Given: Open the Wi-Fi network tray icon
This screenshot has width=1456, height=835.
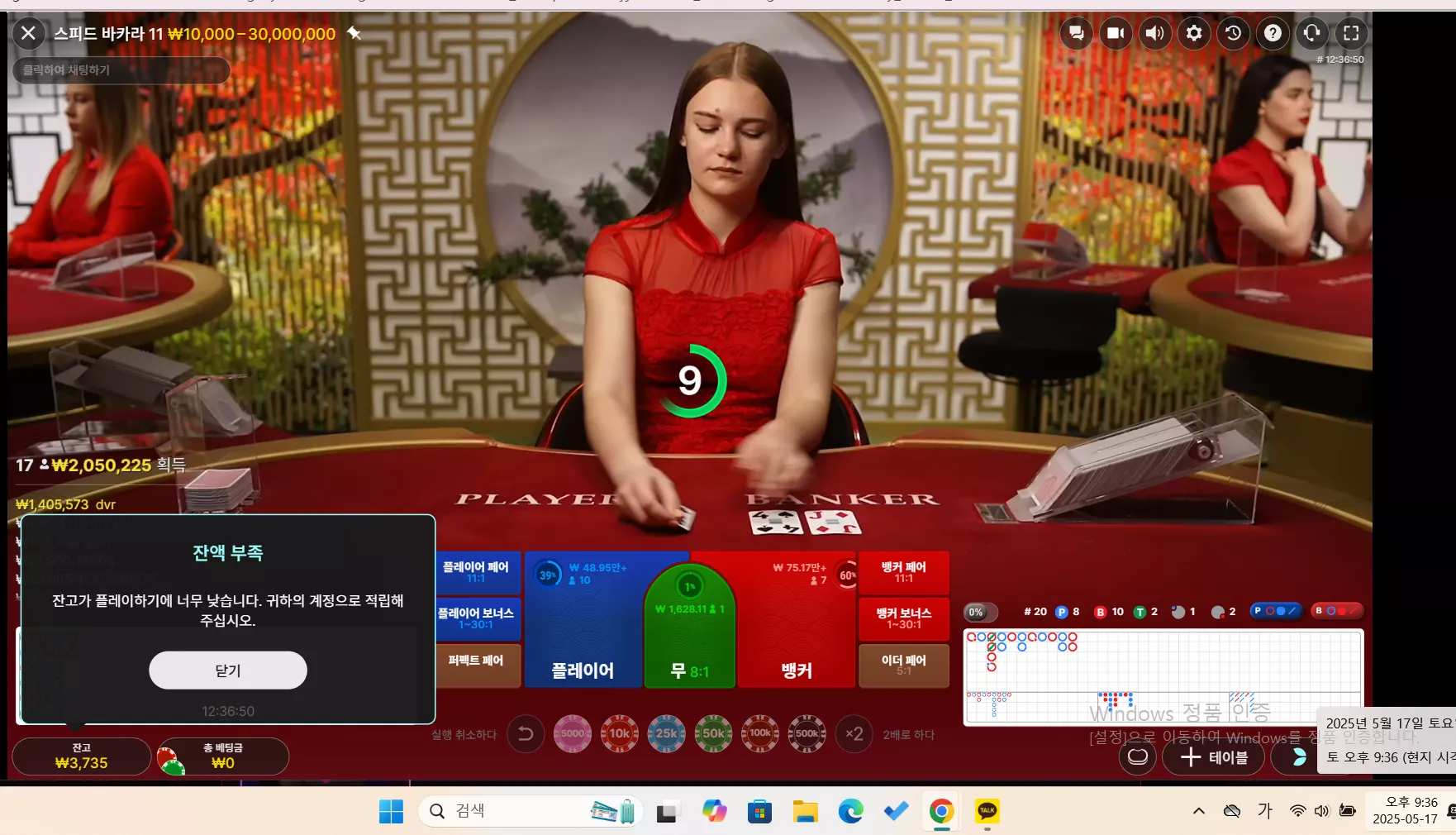Looking at the screenshot, I should 1298,811.
